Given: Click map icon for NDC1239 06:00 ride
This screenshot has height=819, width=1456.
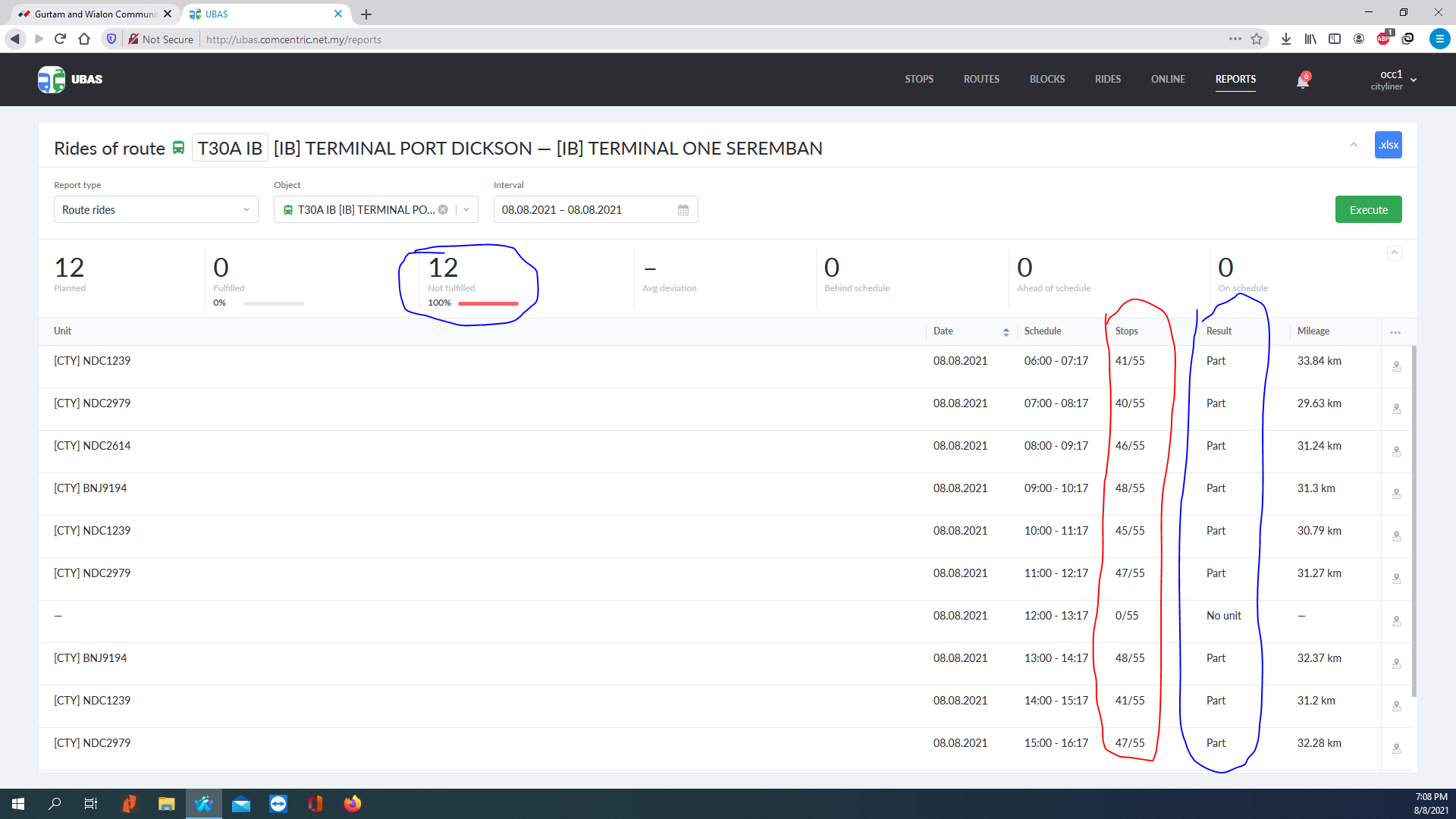Looking at the screenshot, I should coord(1395,366).
